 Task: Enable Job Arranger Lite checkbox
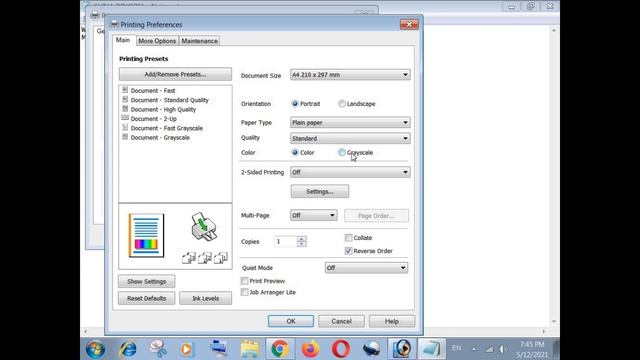[x=244, y=292]
